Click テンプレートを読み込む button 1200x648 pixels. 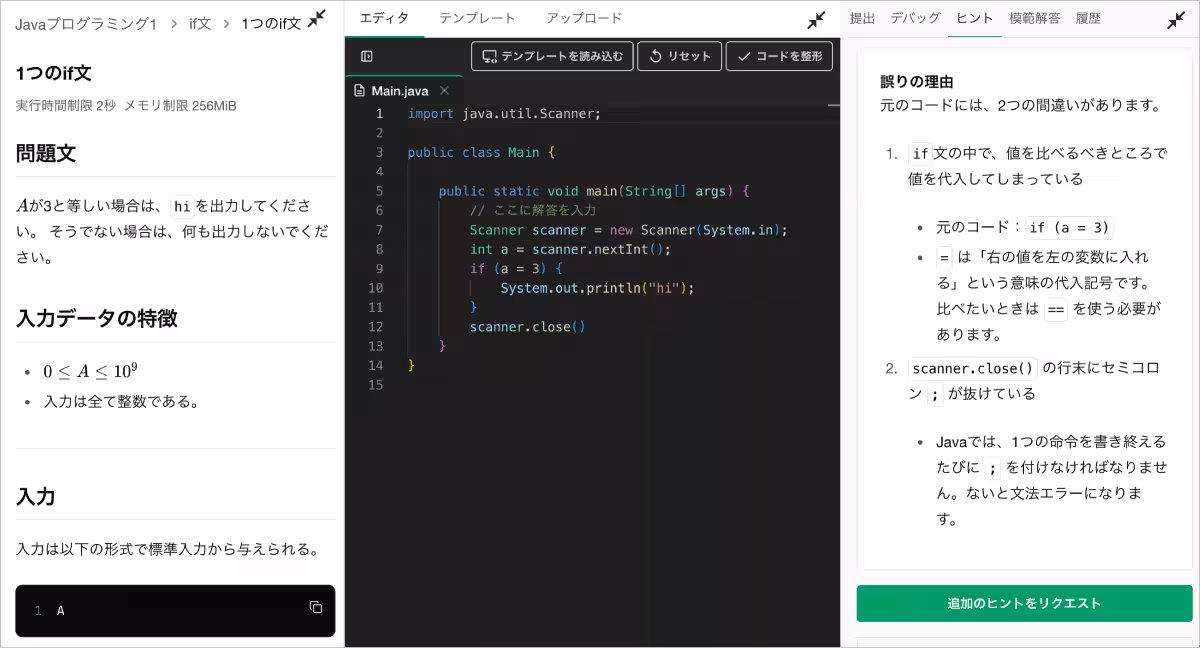[552, 56]
